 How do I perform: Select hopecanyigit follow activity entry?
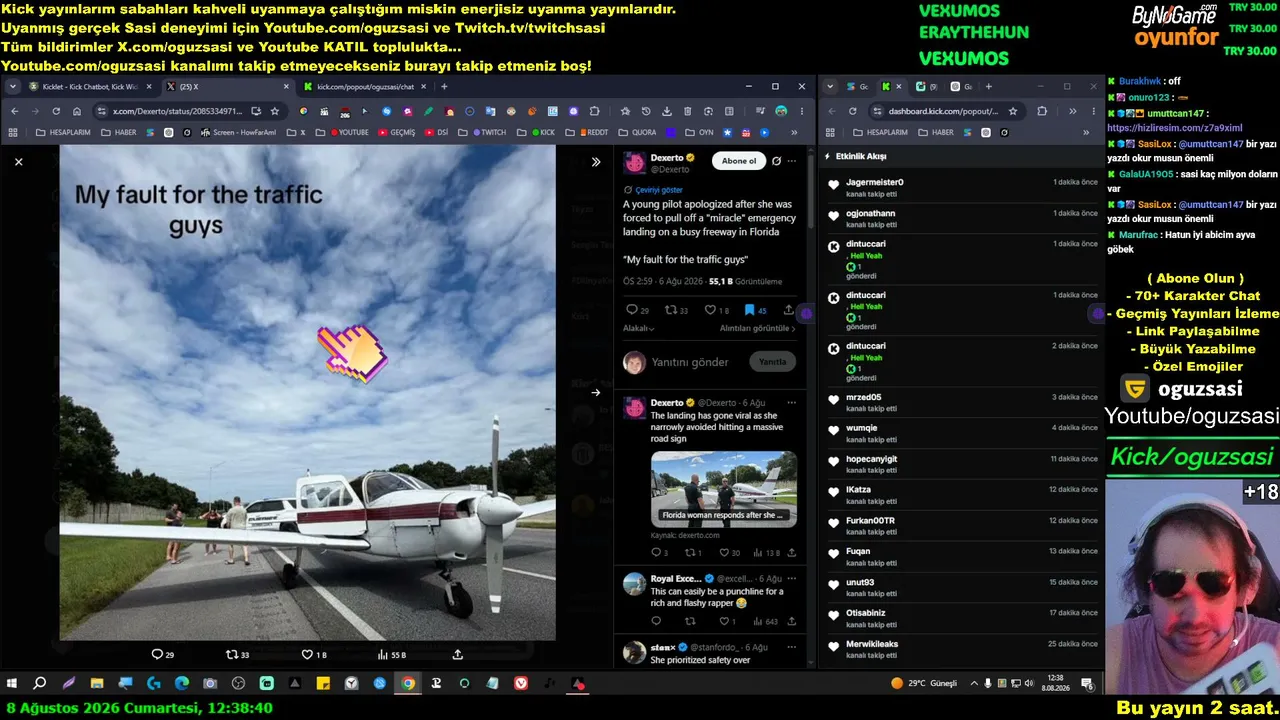tap(962, 463)
